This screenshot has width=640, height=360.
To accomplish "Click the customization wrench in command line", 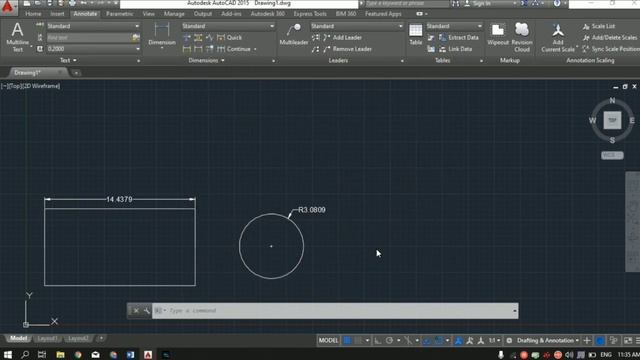I will pyautogui.click(x=147, y=311).
